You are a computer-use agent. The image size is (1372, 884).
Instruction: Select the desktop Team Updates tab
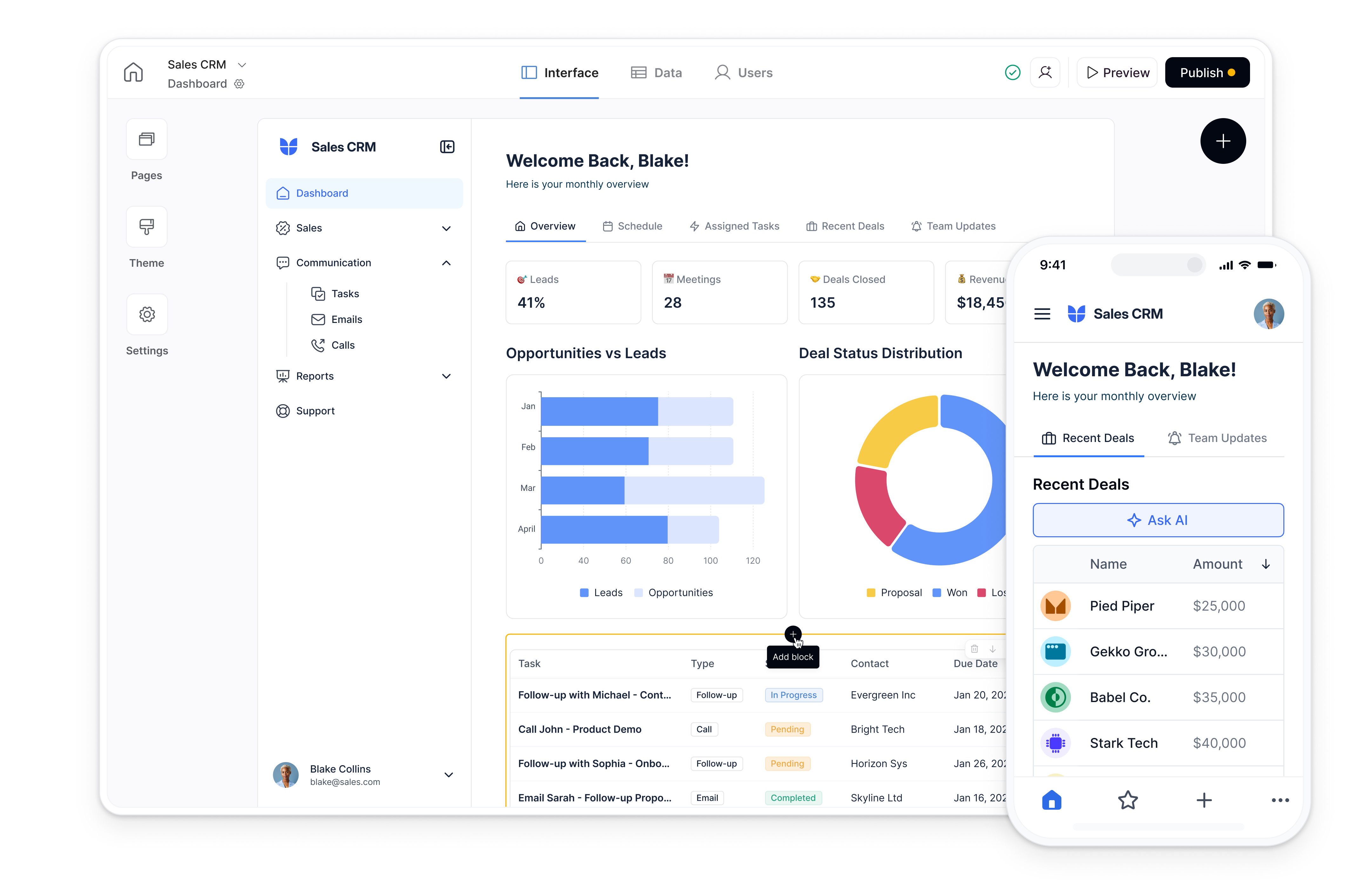(x=953, y=226)
